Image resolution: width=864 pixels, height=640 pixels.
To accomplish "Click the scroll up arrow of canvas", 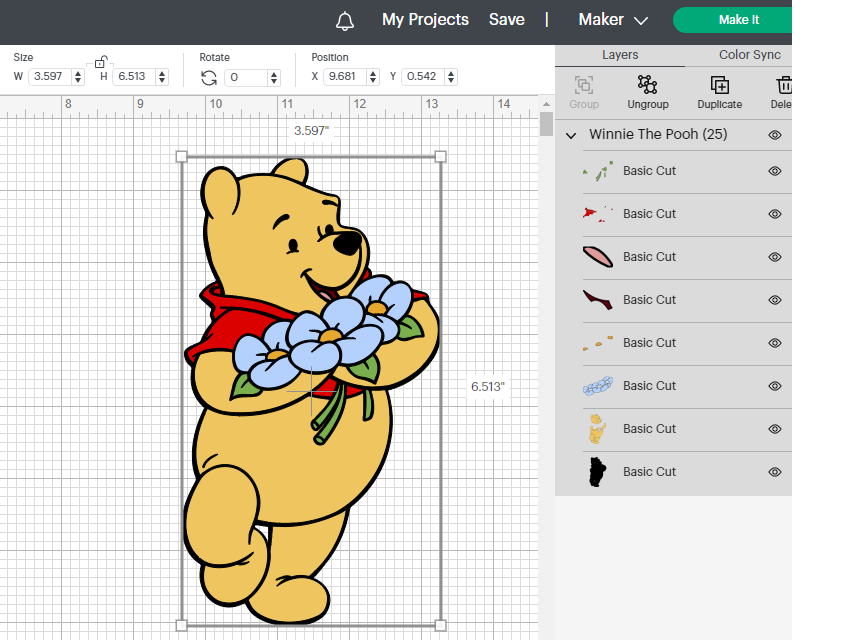I will [546, 104].
